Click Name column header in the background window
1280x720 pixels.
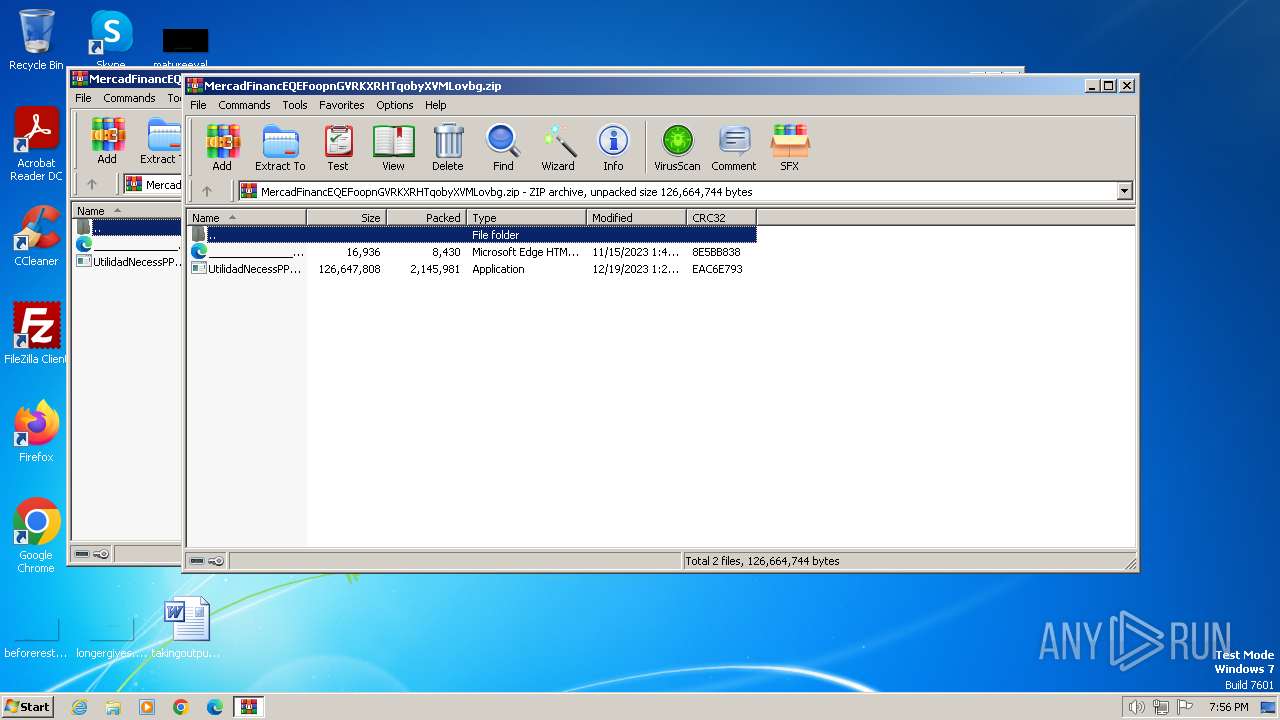click(128, 210)
